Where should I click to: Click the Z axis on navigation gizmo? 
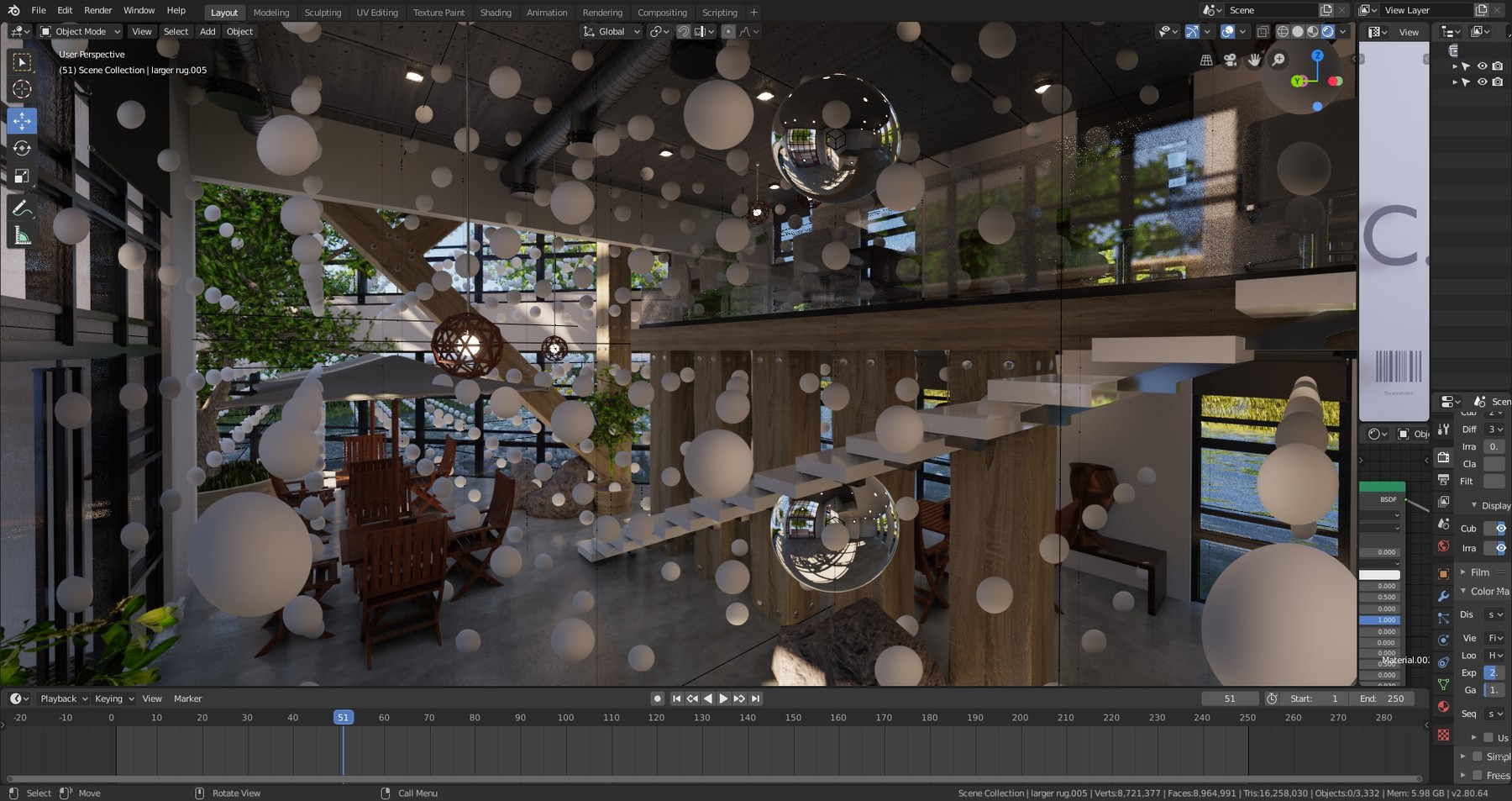1317,55
